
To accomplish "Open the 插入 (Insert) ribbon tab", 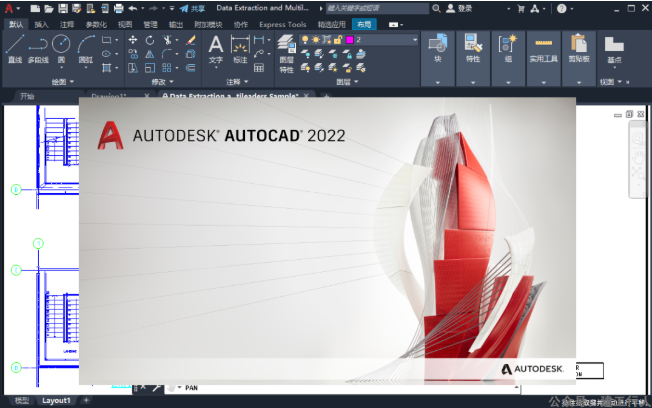I will pyautogui.click(x=41, y=25).
